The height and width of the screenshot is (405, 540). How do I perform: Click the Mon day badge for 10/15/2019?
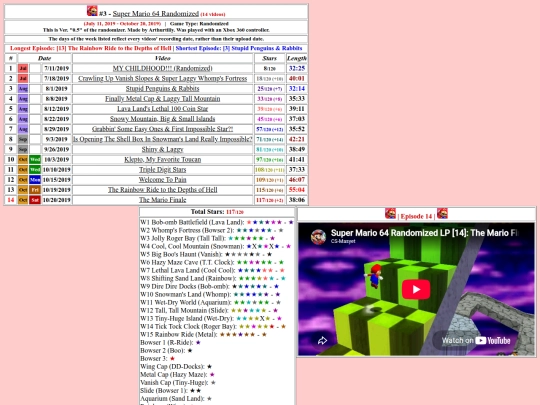tap(35, 179)
